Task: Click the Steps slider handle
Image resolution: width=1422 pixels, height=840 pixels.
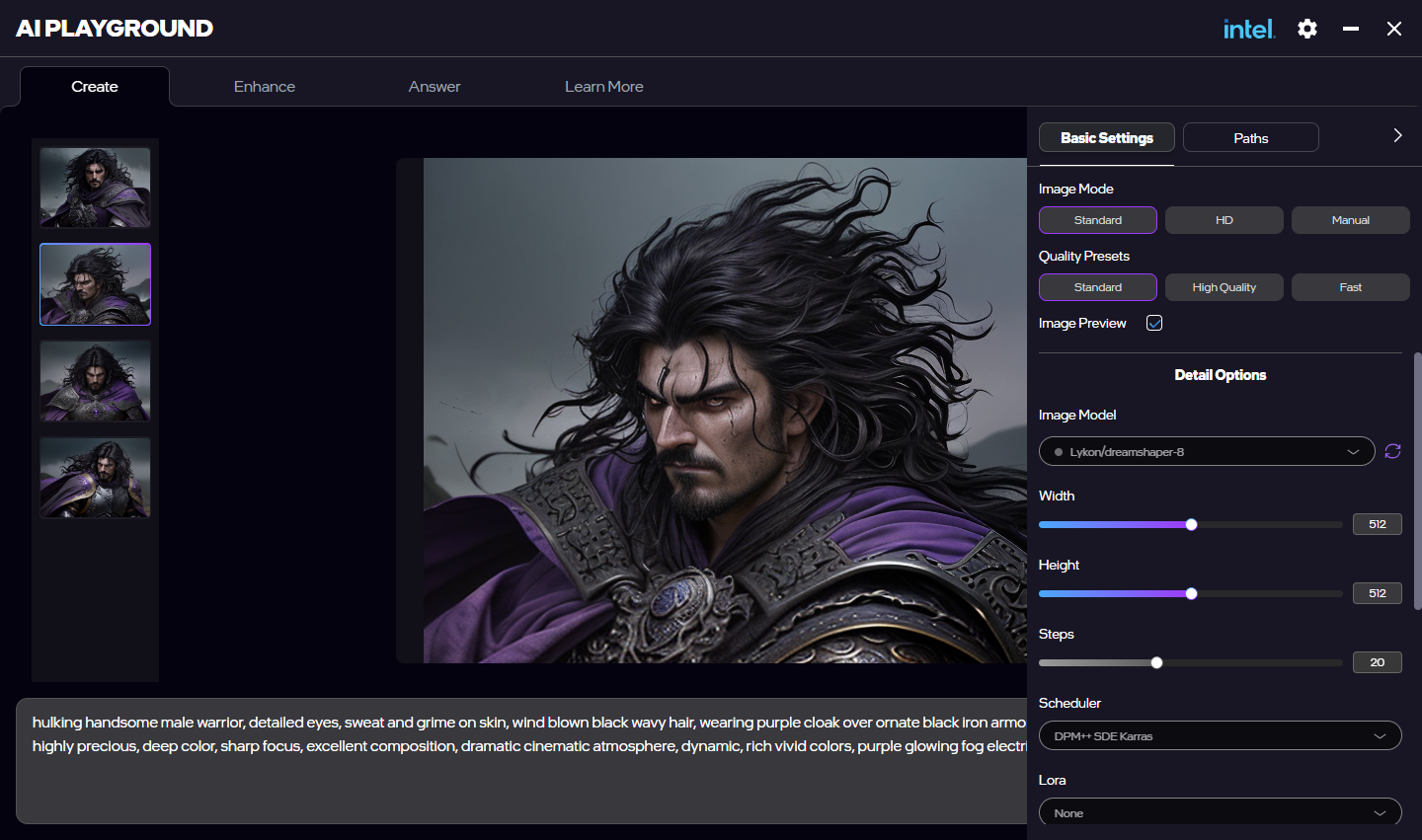Action: 1156,662
